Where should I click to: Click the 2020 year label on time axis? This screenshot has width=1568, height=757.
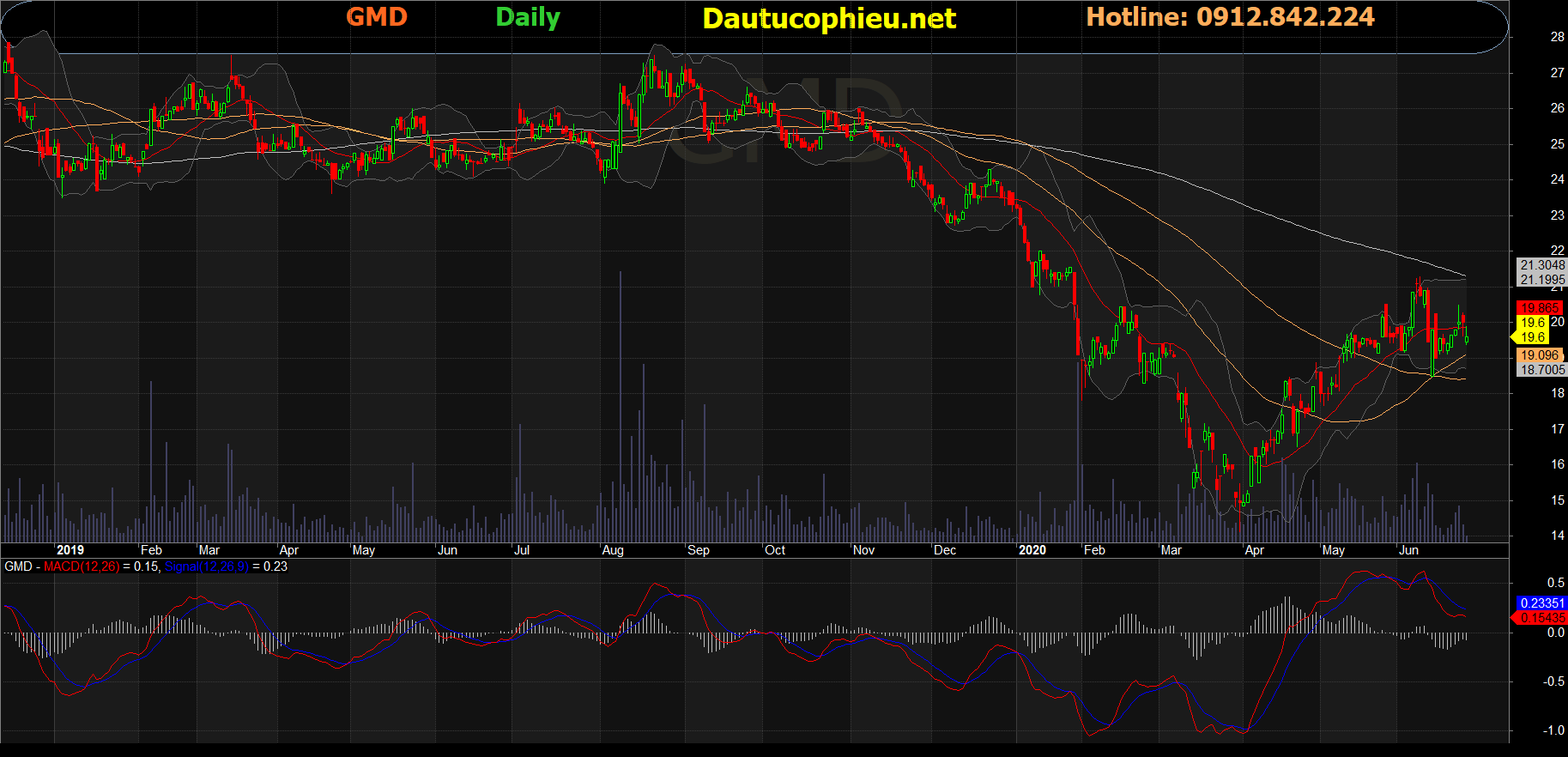[x=1032, y=550]
